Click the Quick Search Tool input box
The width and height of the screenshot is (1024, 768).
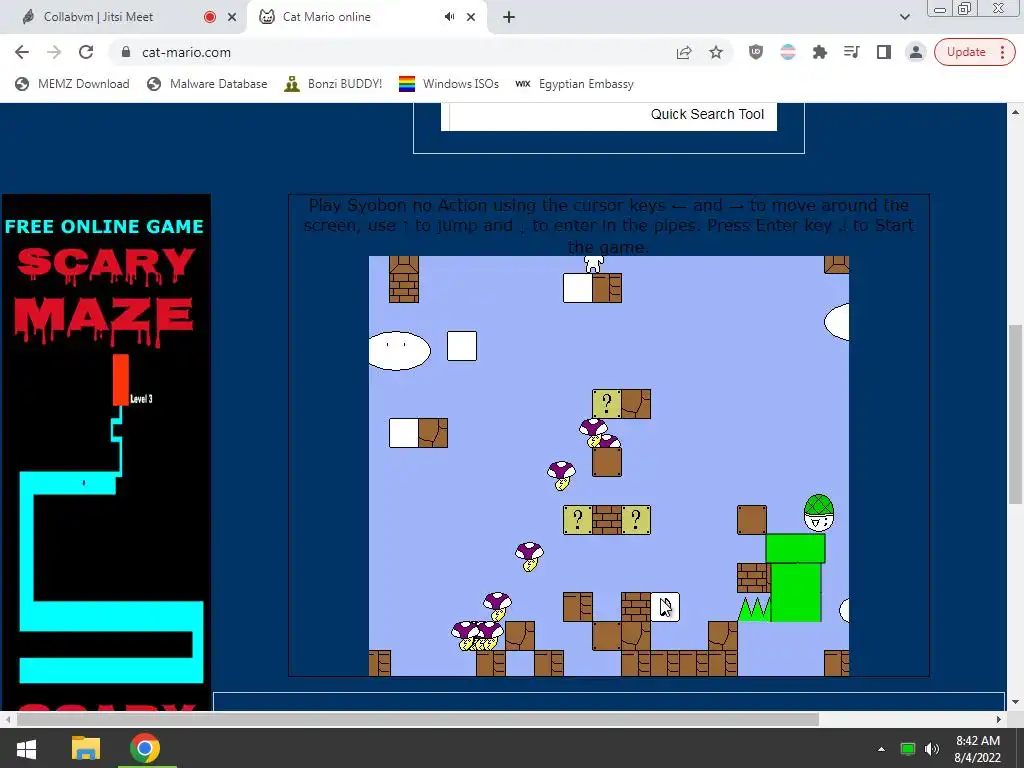609,116
